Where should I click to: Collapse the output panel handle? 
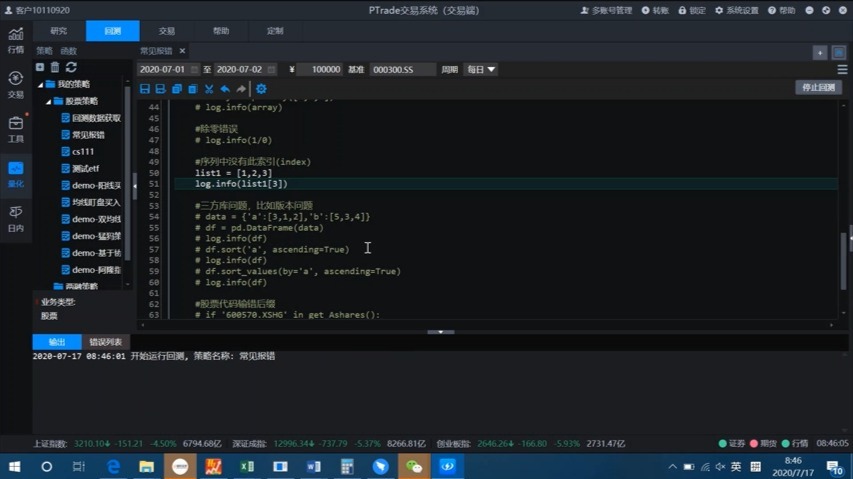click(x=441, y=332)
